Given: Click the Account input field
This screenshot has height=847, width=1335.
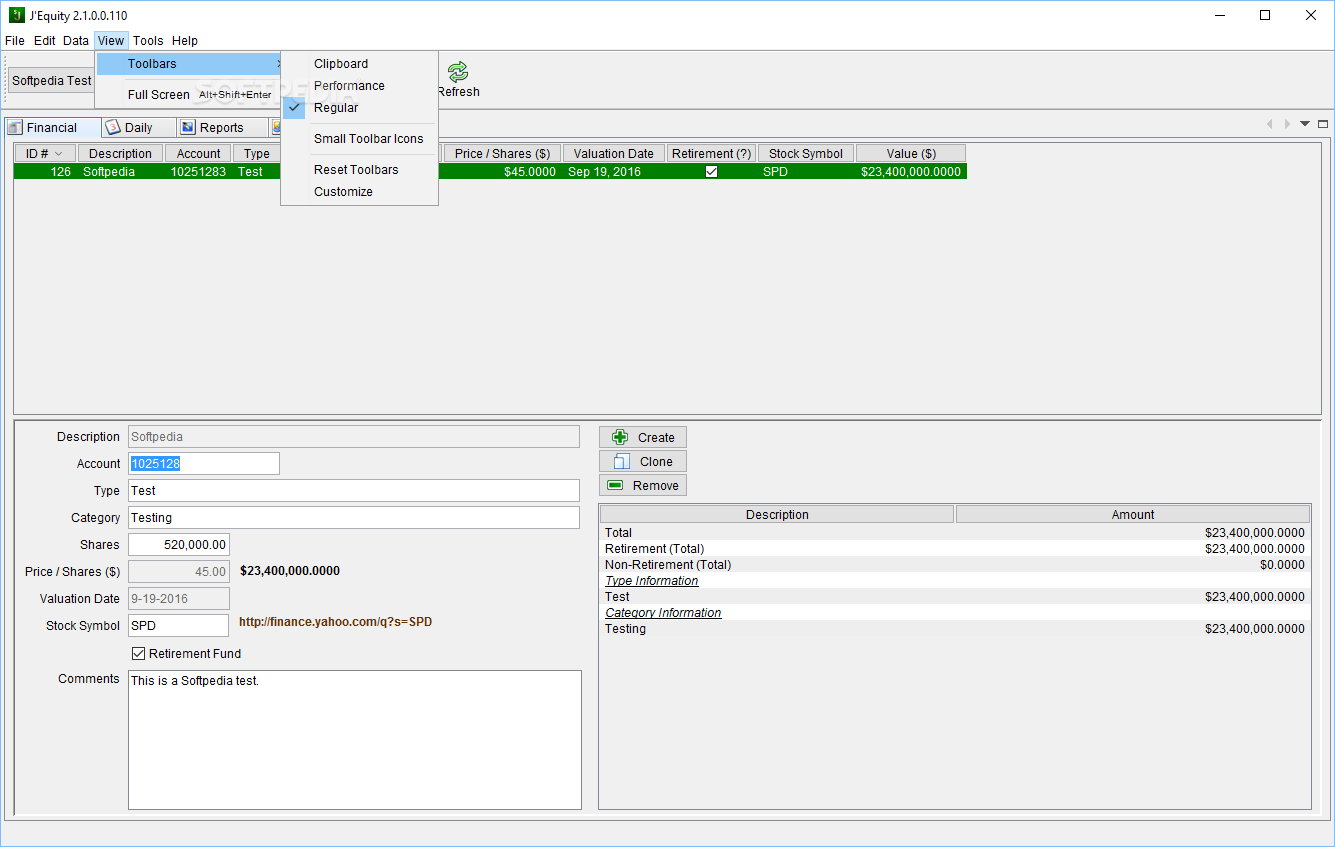Looking at the screenshot, I should coord(204,463).
